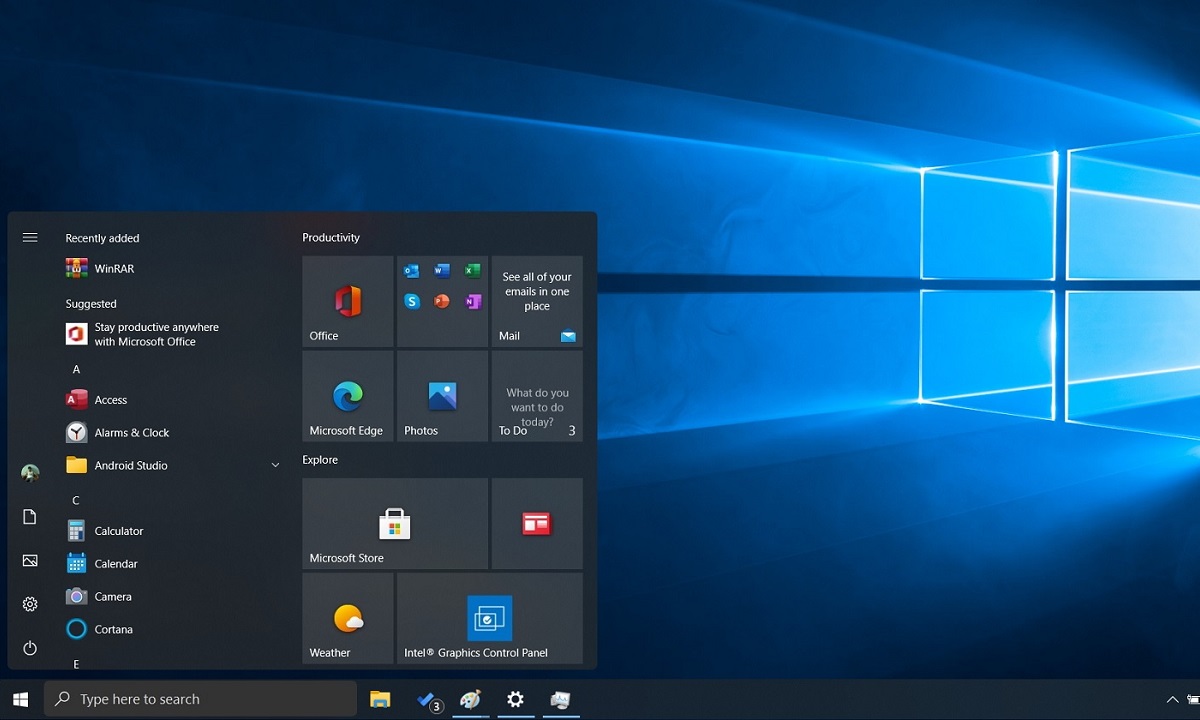1200x720 pixels.
Task: Click the Power icon in Start menu
Action: tap(29, 648)
